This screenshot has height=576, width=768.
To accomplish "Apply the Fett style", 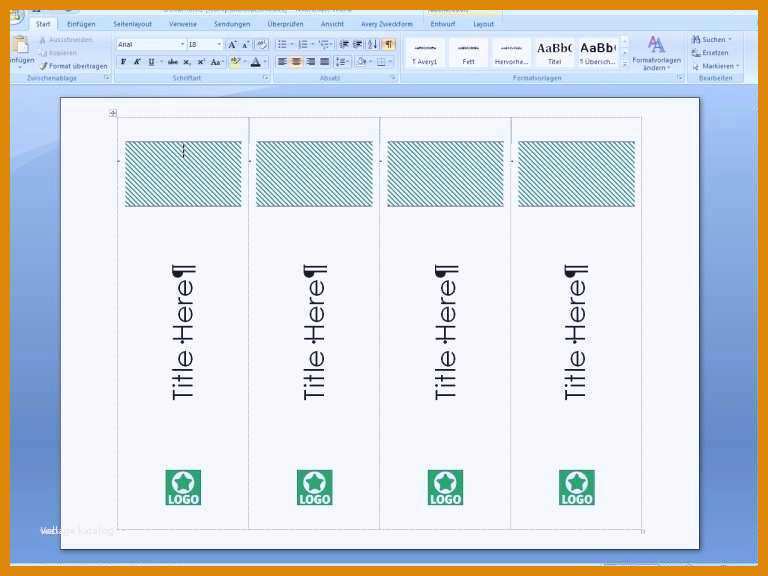I will (x=468, y=53).
